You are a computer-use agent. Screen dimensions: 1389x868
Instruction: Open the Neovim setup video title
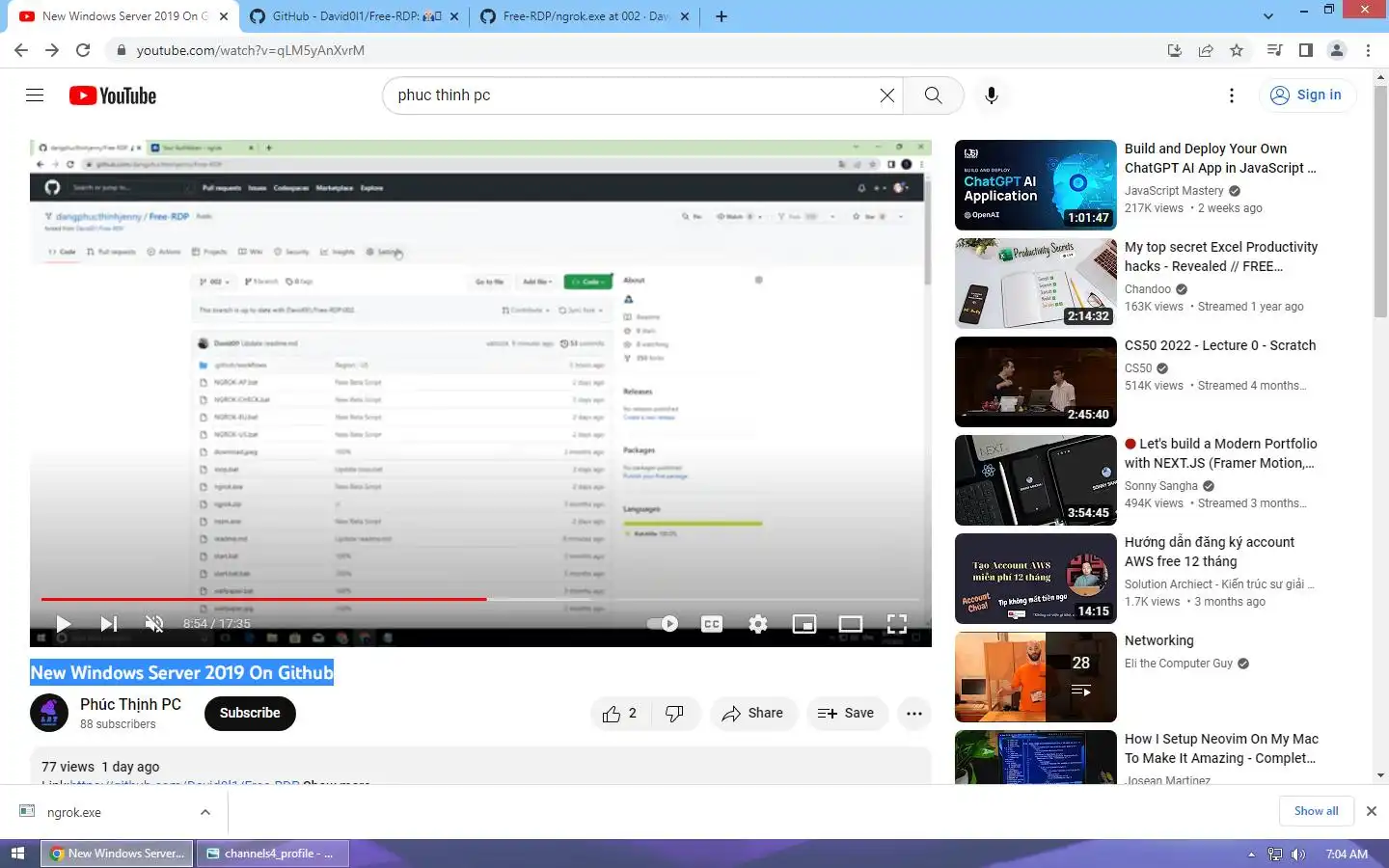tap(1221, 748)
